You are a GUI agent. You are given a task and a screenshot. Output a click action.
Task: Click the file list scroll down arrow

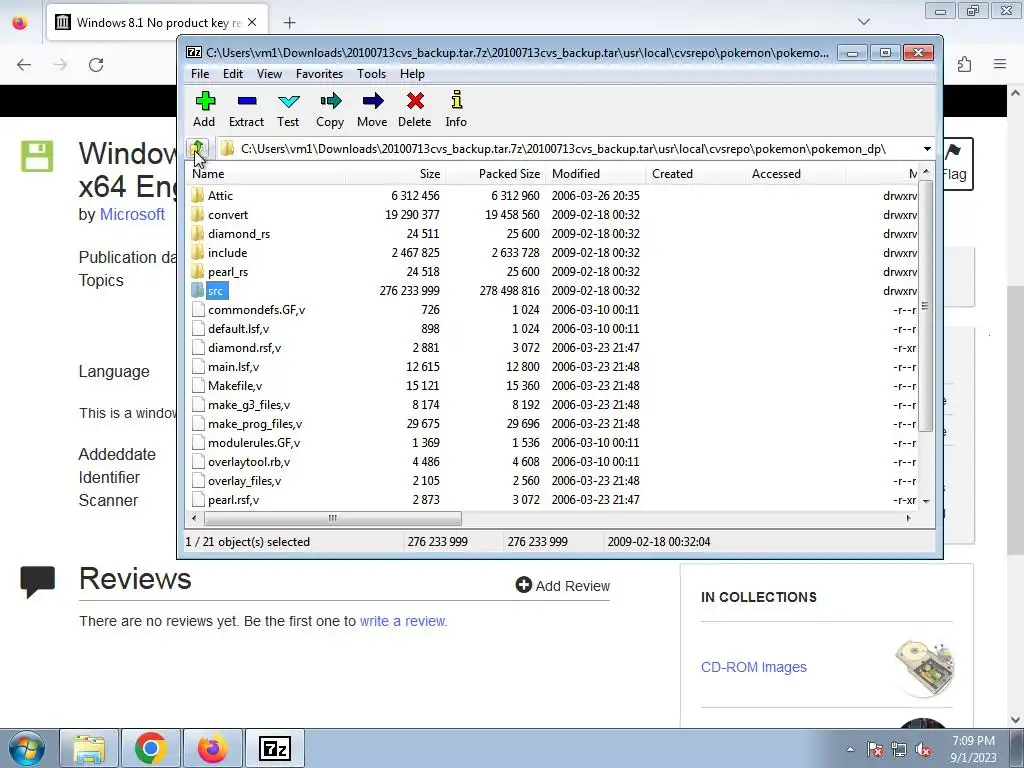coord(925,502)
